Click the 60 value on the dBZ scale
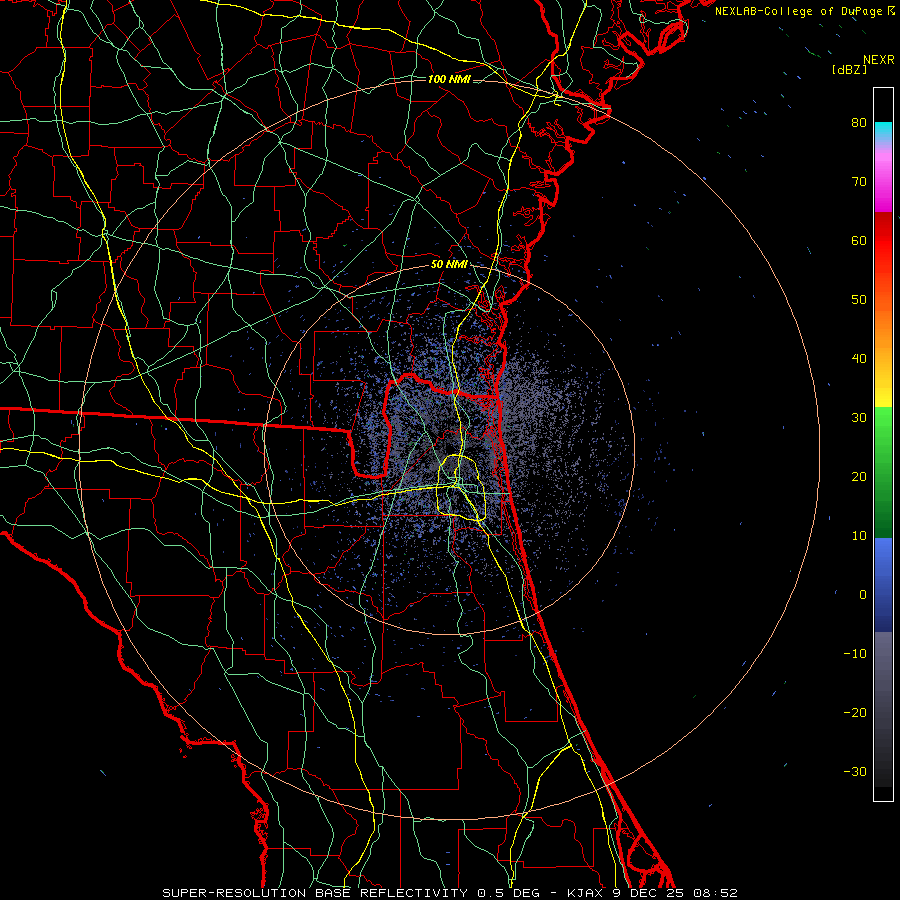The height and width of the screenshot is (900, 900). [x=859, y=241]
